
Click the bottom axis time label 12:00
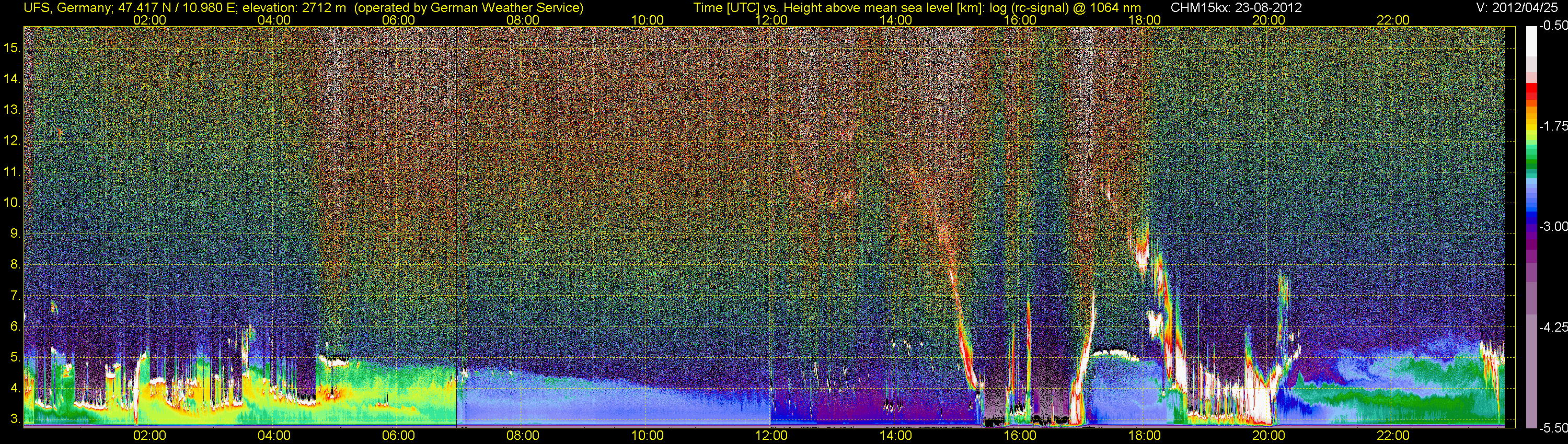click(771, 436)
